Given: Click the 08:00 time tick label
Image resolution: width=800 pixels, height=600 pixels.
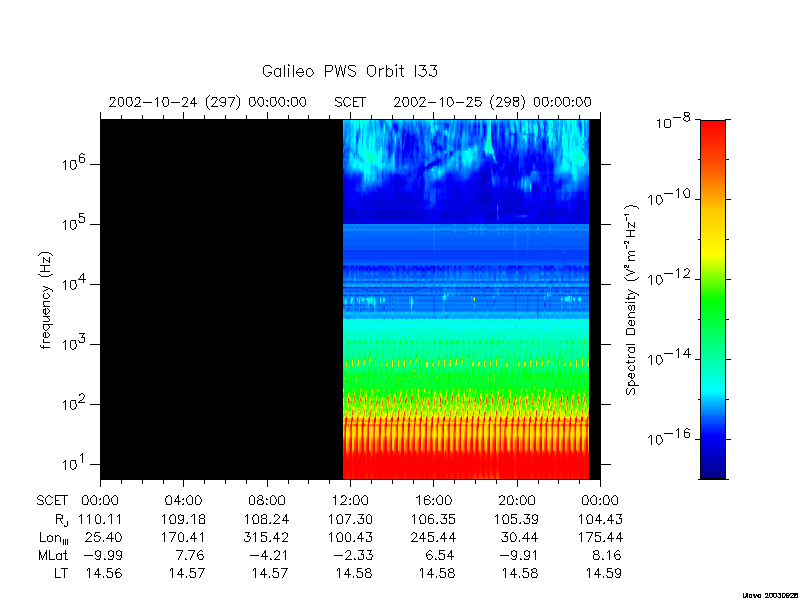Looking at the screenshot, I should pos(267,501).
